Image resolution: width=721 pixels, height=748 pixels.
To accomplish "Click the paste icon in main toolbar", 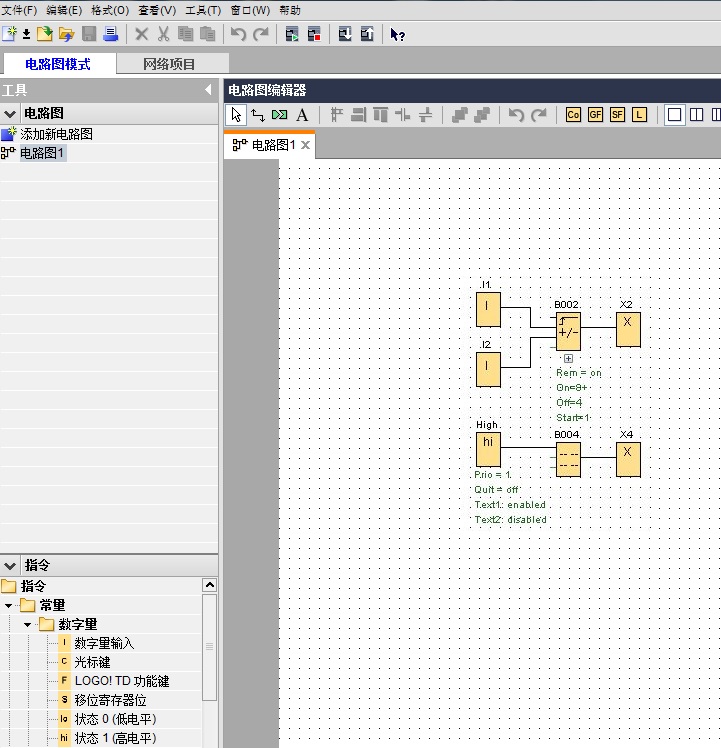I will click(208, 34).
